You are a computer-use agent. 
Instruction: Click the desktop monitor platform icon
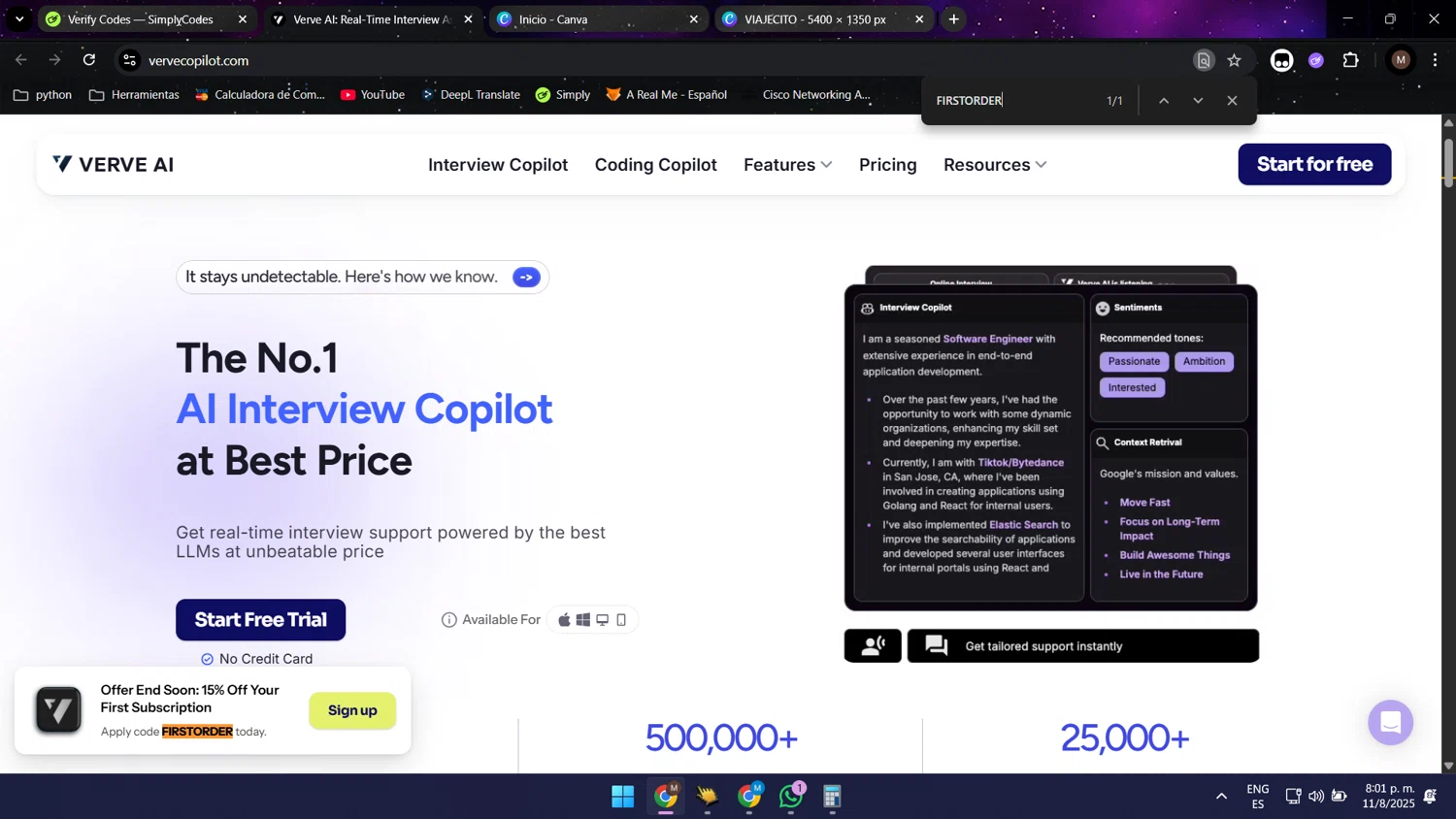tap(603, 620)
